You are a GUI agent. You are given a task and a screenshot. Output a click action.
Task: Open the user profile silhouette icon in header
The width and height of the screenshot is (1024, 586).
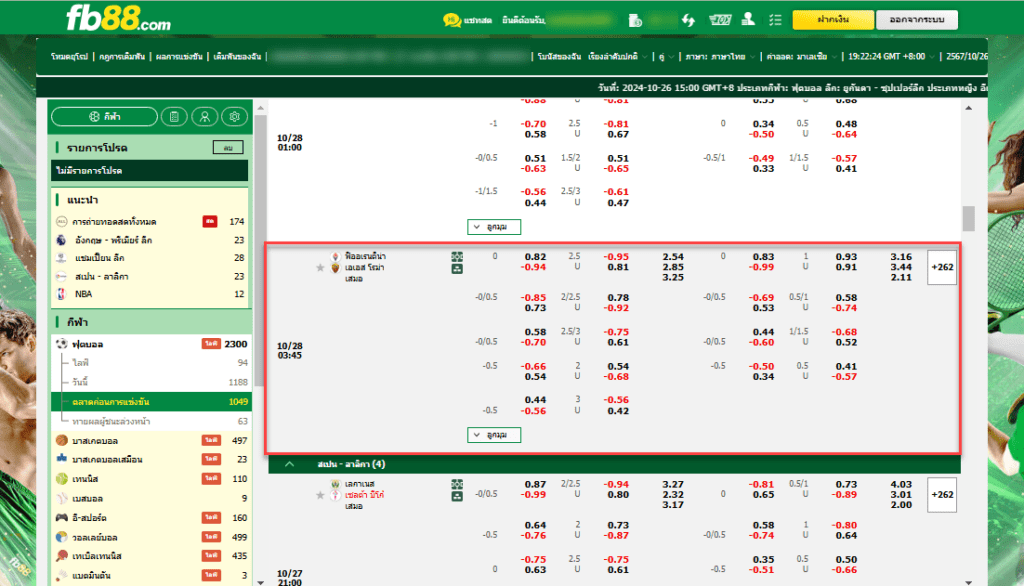click(748, 20)
